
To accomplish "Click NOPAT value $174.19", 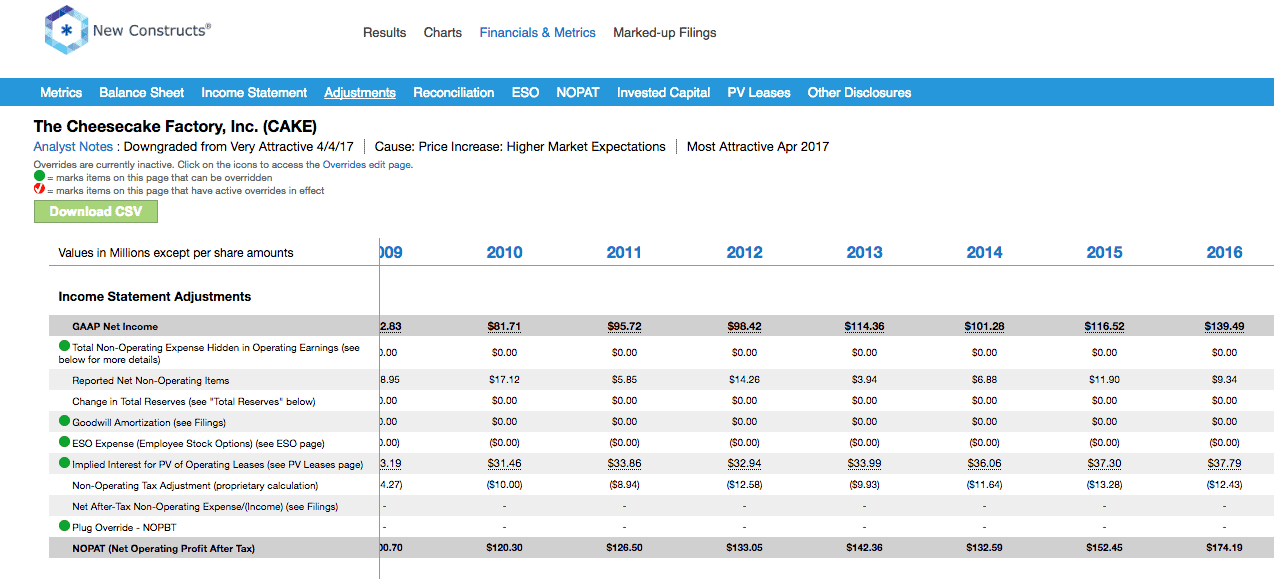I will 1225,548.
